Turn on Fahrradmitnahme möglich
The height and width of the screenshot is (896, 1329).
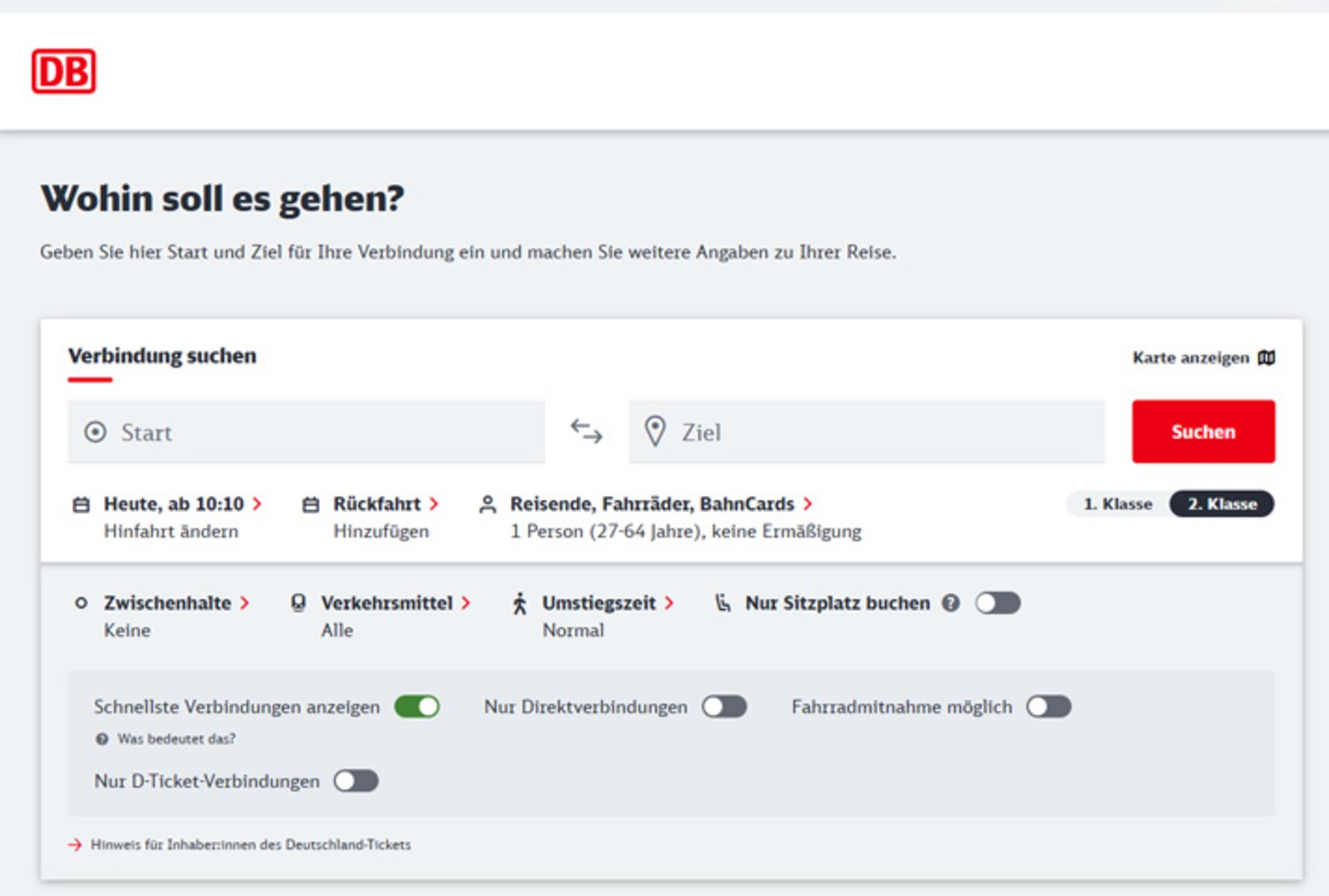point(1047,707)
